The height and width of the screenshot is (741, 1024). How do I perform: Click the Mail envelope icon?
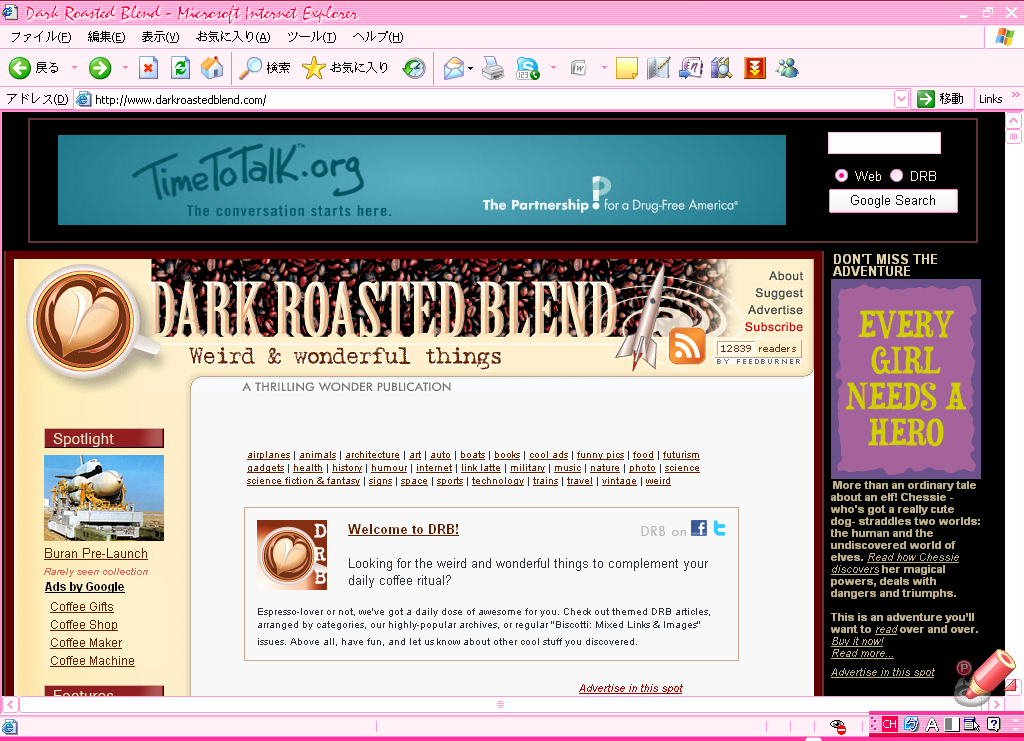(453, 68)
